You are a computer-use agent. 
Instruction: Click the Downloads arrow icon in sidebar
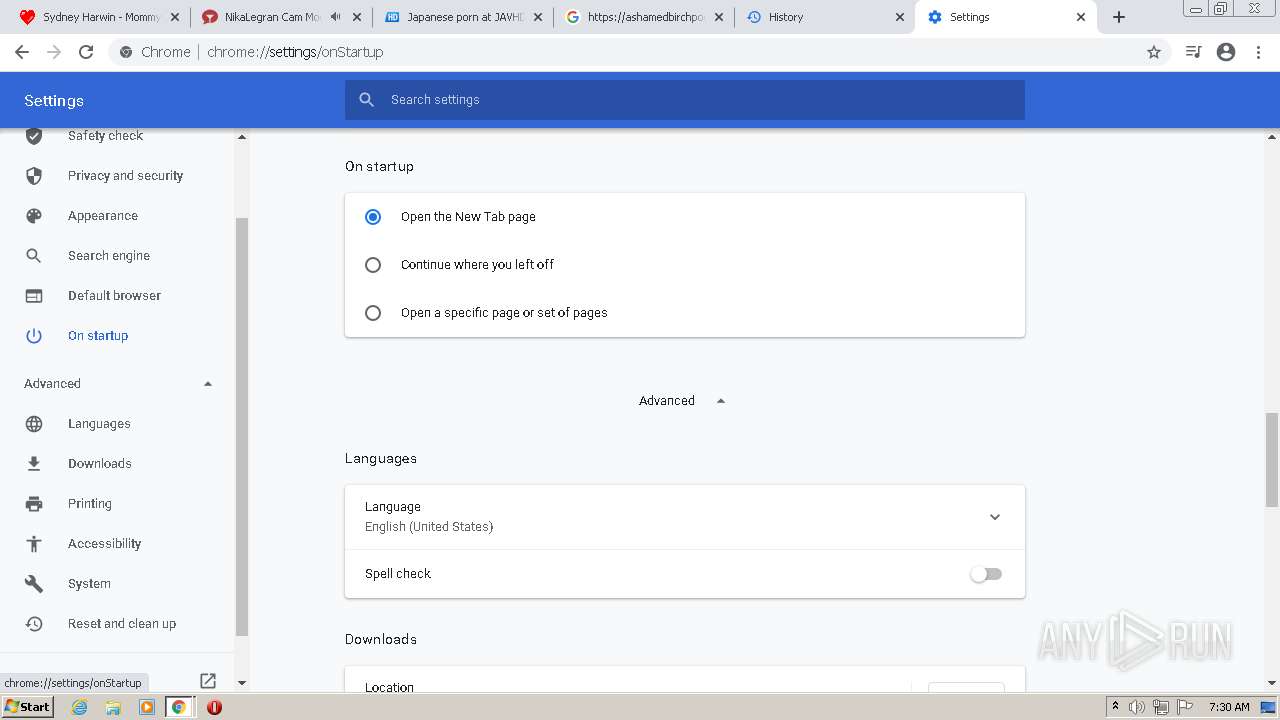pyautogui.click(x=34, y=464)
